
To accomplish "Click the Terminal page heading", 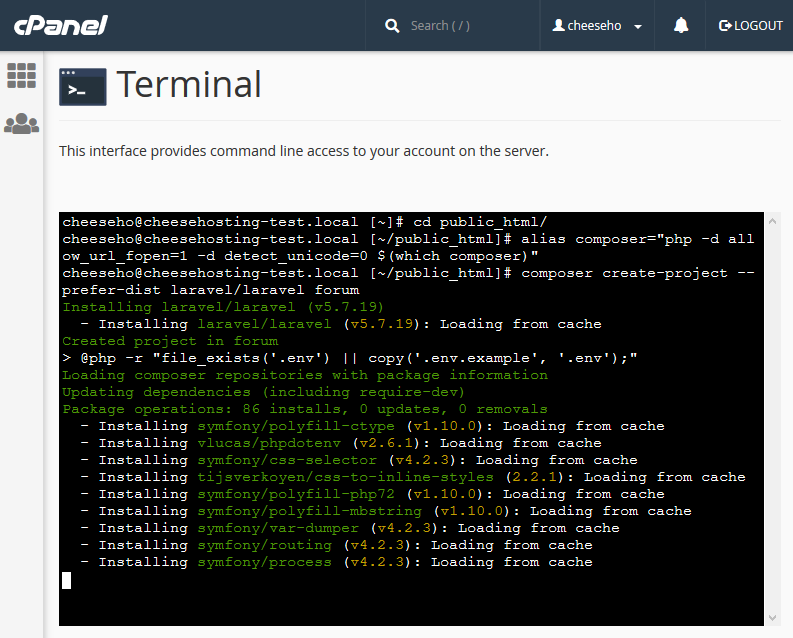I will 189,85.
